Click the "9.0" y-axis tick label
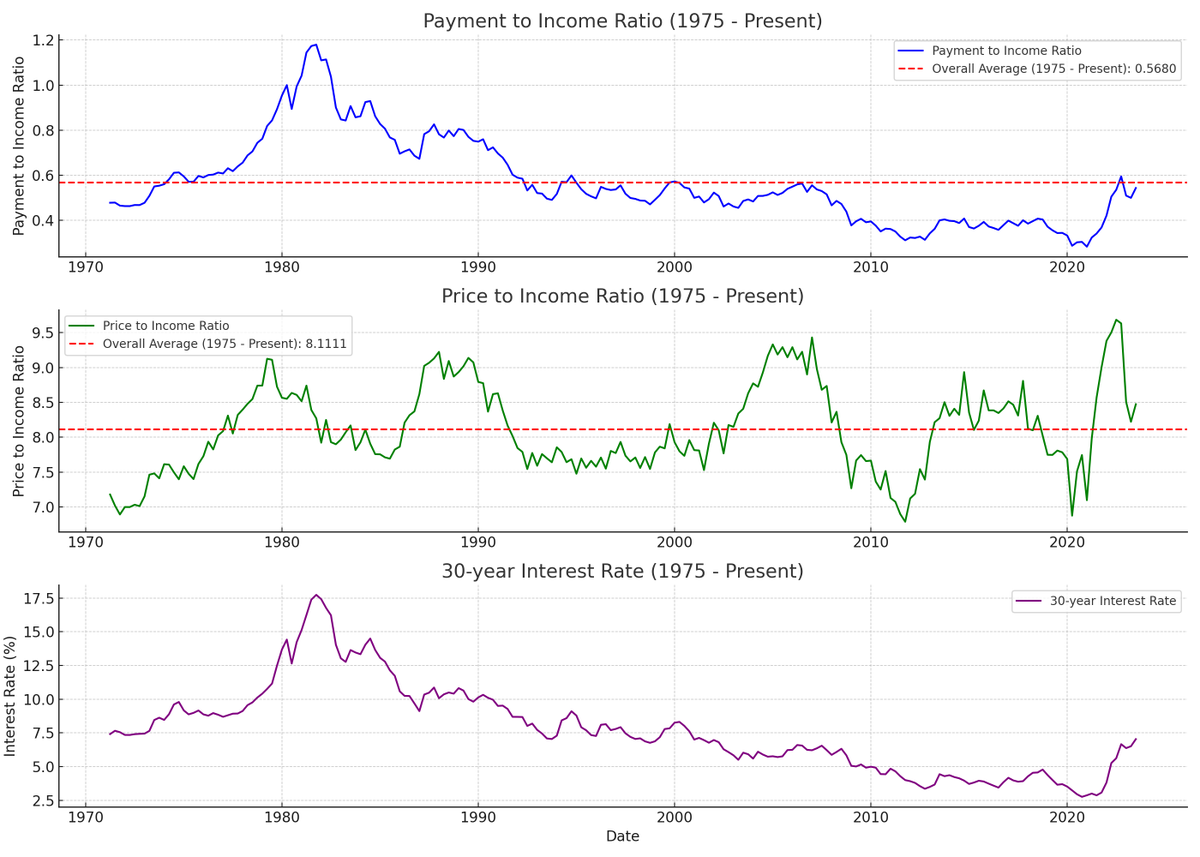The height and width of the screenshot is (857, 1200). [42, 368]
